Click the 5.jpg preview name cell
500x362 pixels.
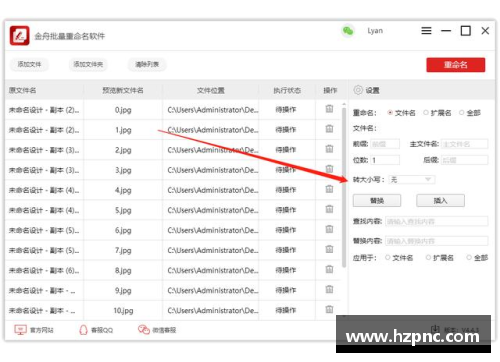pyautogui.click(x=123, y=210)
